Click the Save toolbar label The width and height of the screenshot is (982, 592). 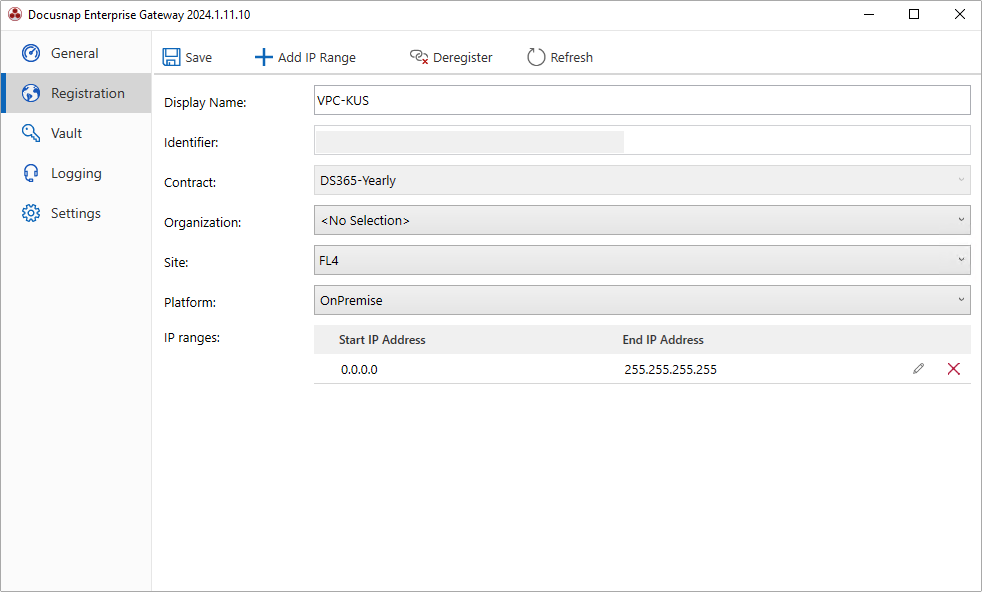[x=199, y=58]
